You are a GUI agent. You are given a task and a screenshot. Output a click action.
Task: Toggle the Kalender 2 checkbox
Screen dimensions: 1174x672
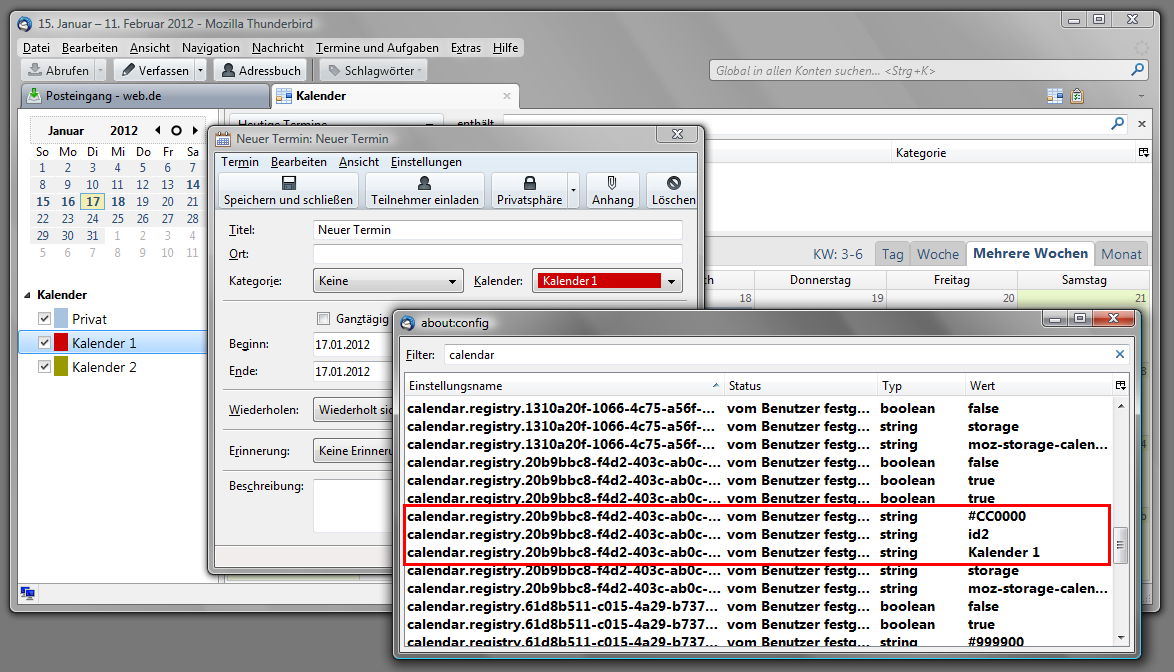44,367
